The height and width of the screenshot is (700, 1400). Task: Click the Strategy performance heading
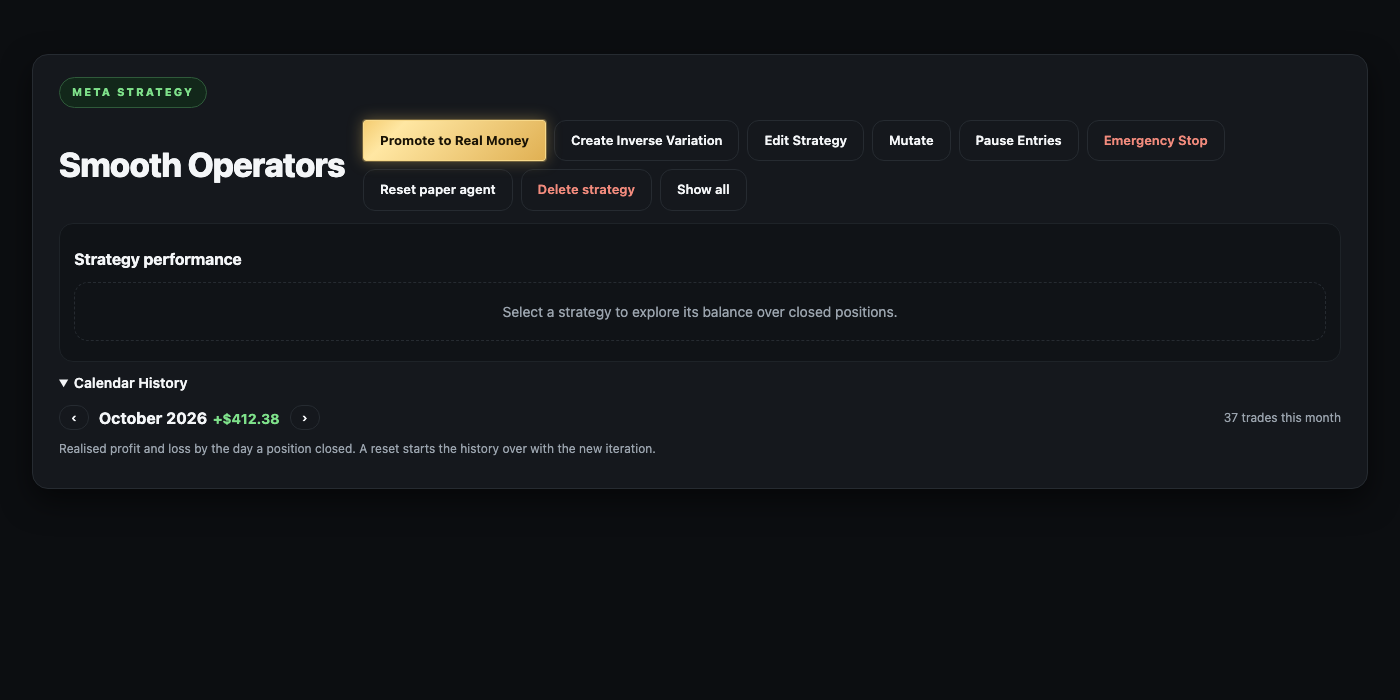pyautogui.click(x=158, y=259)
